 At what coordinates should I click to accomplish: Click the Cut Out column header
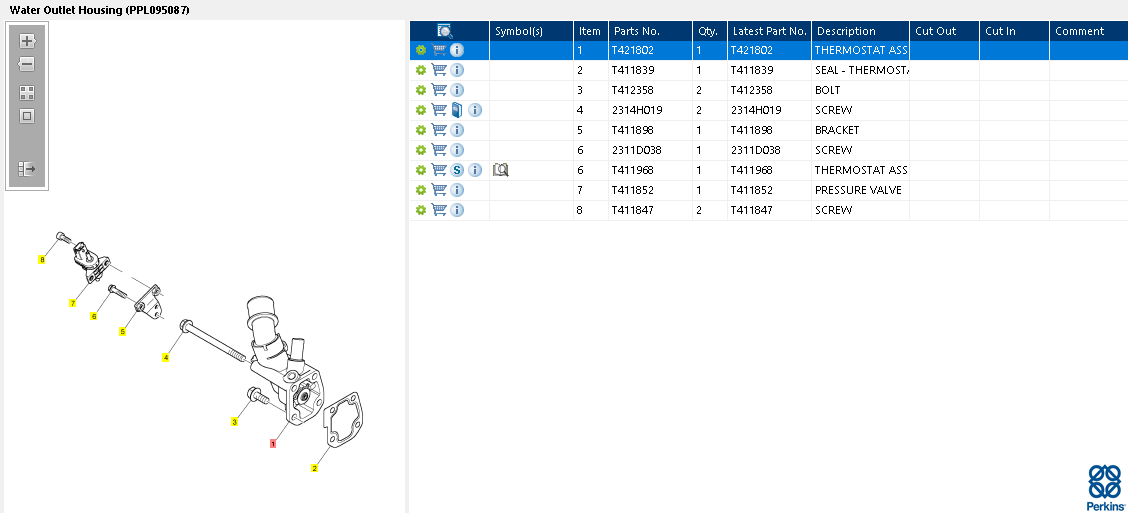(945, 31)
